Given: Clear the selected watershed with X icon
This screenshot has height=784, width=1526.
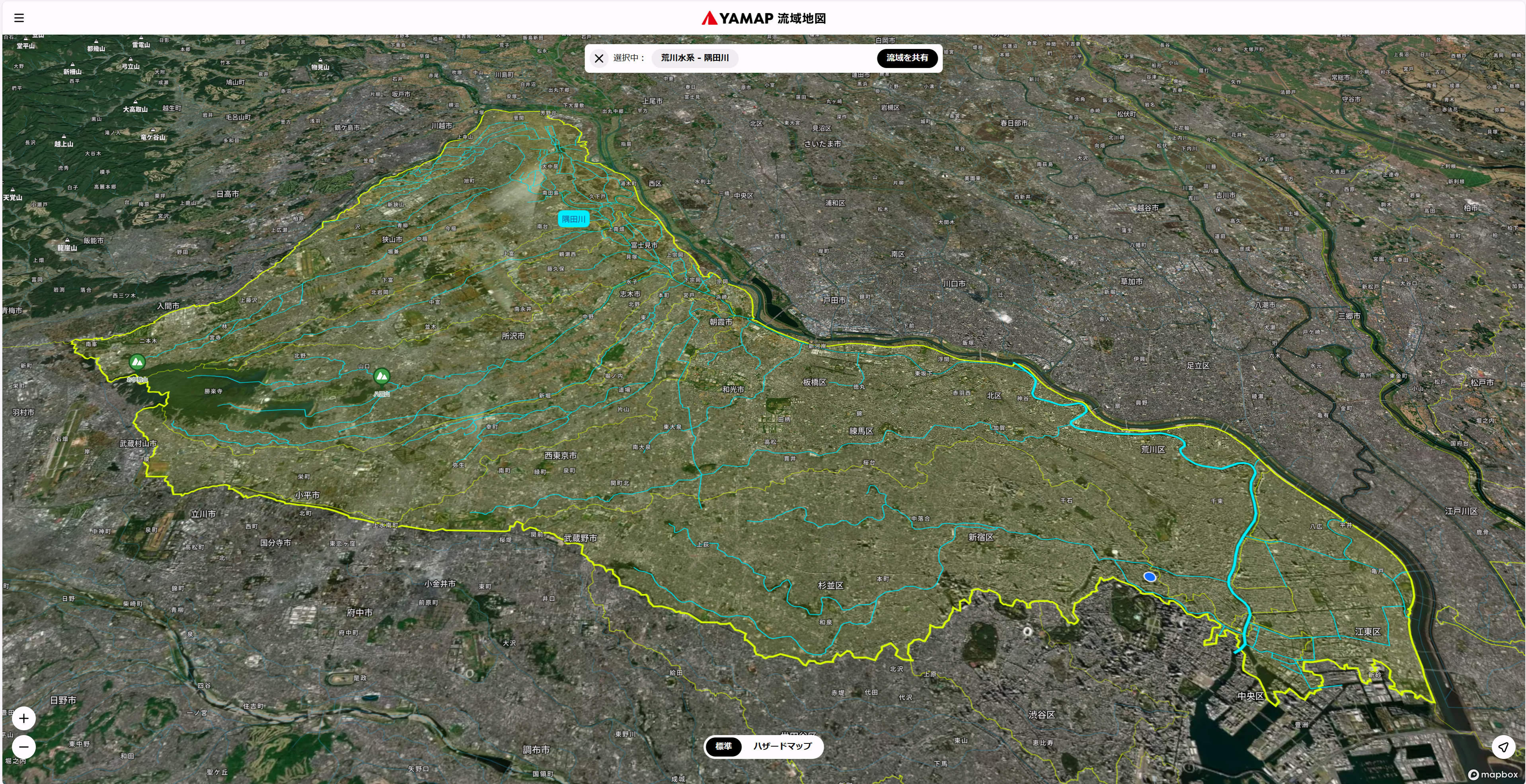Looking at the screenshot, I should click(599, 58).
